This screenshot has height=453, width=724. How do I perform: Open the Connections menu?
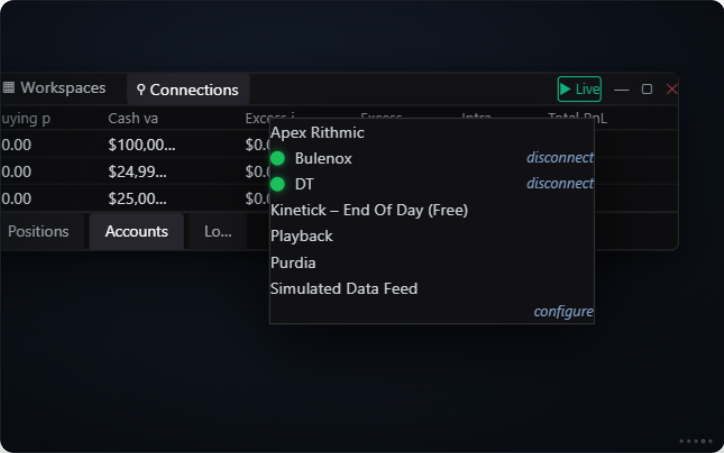[x=188, y=90]
